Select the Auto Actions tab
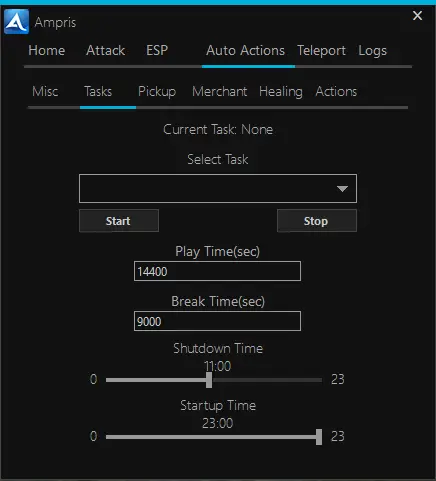This screenshot has height=481, width=436. click(245, 51)
